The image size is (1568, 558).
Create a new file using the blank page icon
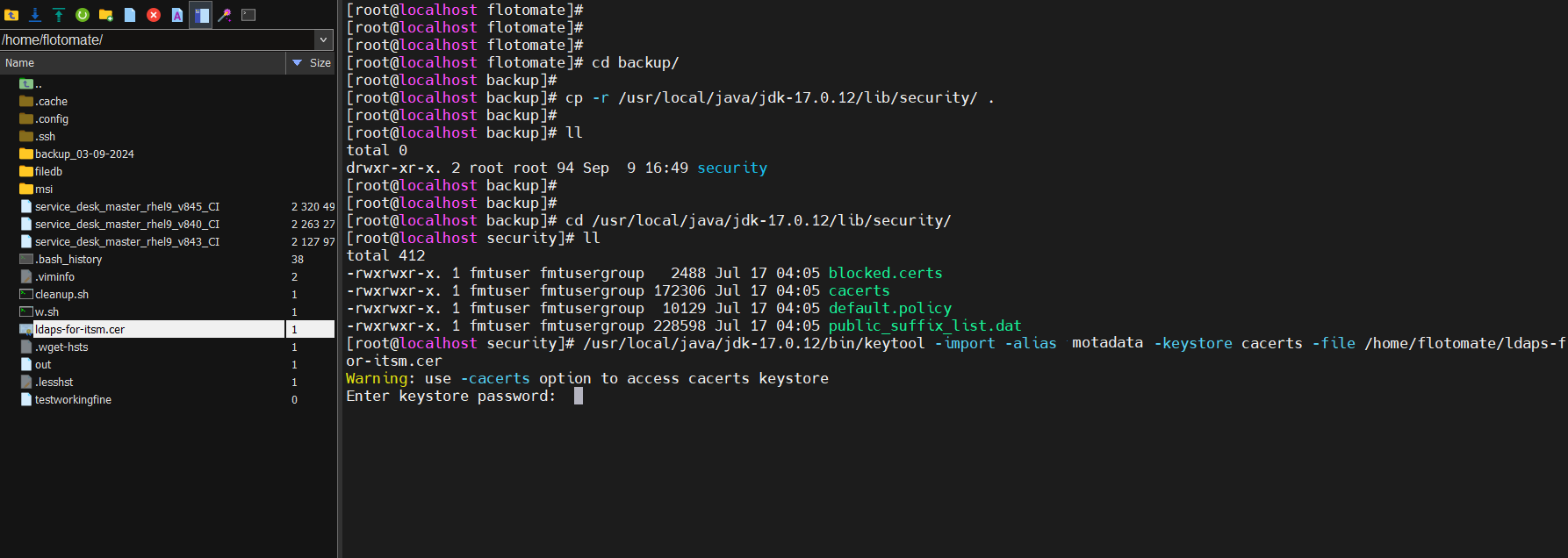tap(130, 15)
